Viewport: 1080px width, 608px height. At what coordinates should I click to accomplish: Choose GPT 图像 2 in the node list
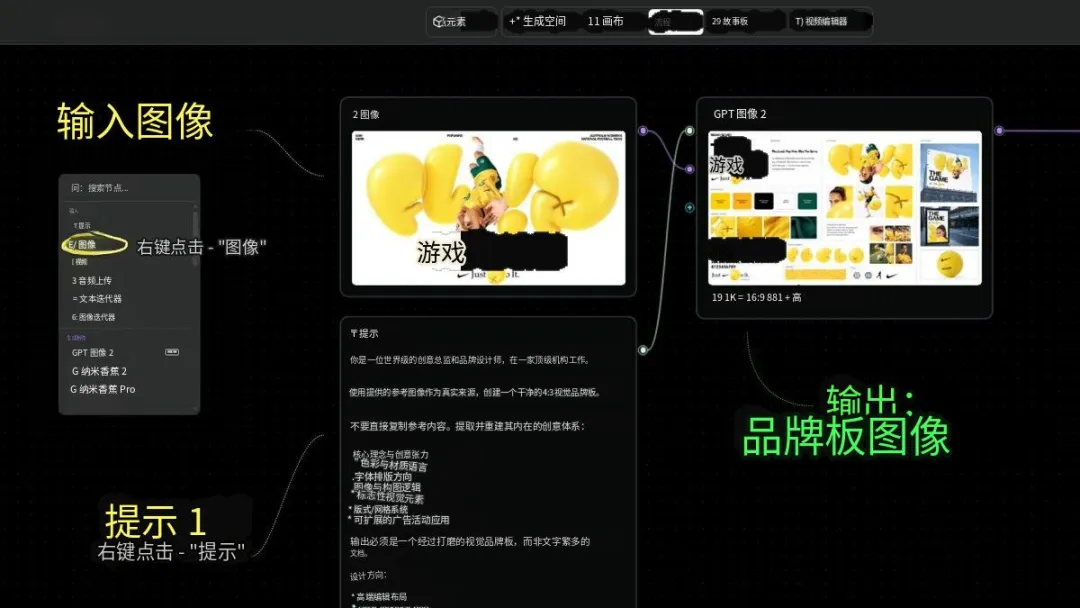click(93, 353)
